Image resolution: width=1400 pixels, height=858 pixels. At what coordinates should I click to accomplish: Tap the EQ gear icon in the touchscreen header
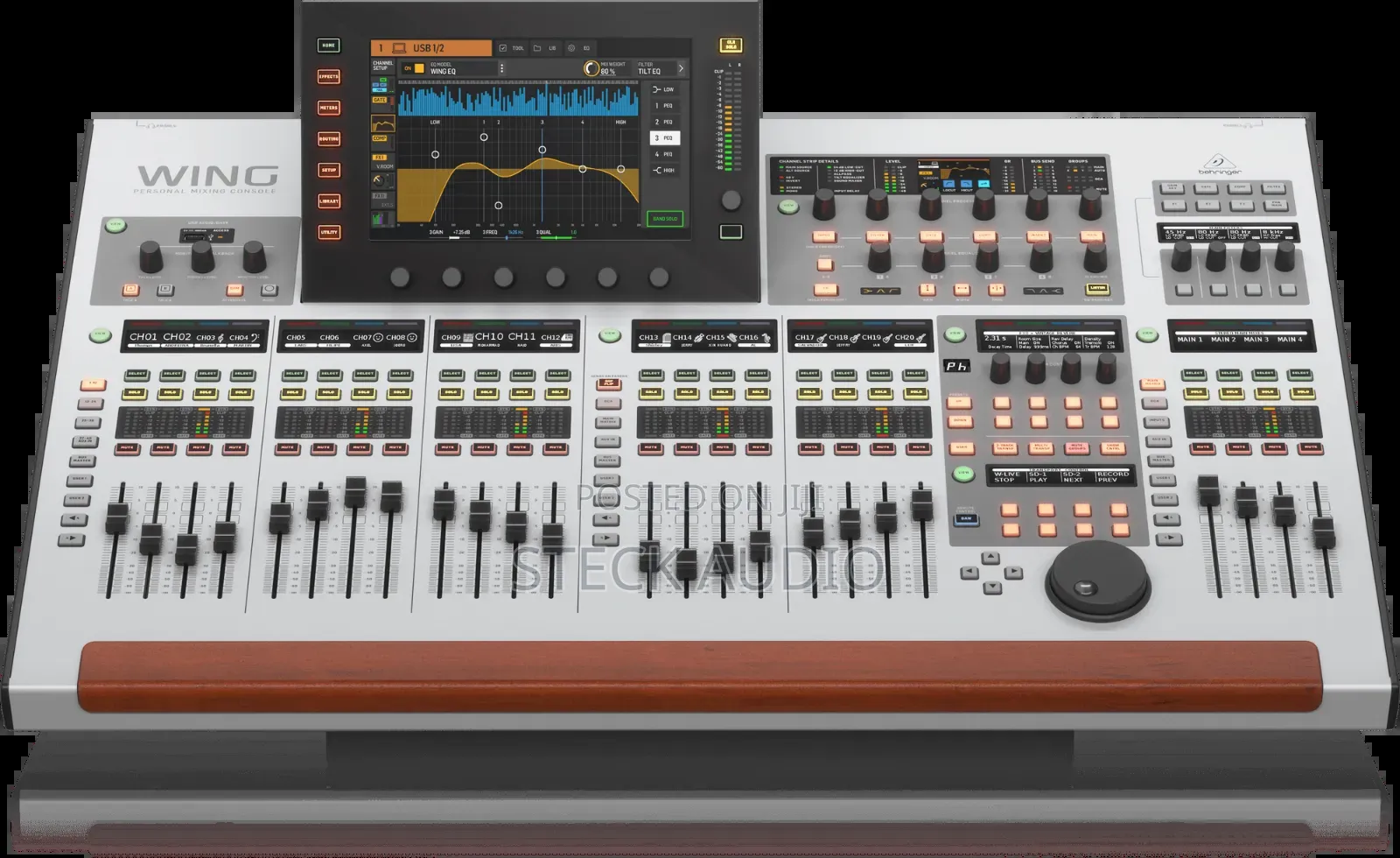click(x=570, y=48)
